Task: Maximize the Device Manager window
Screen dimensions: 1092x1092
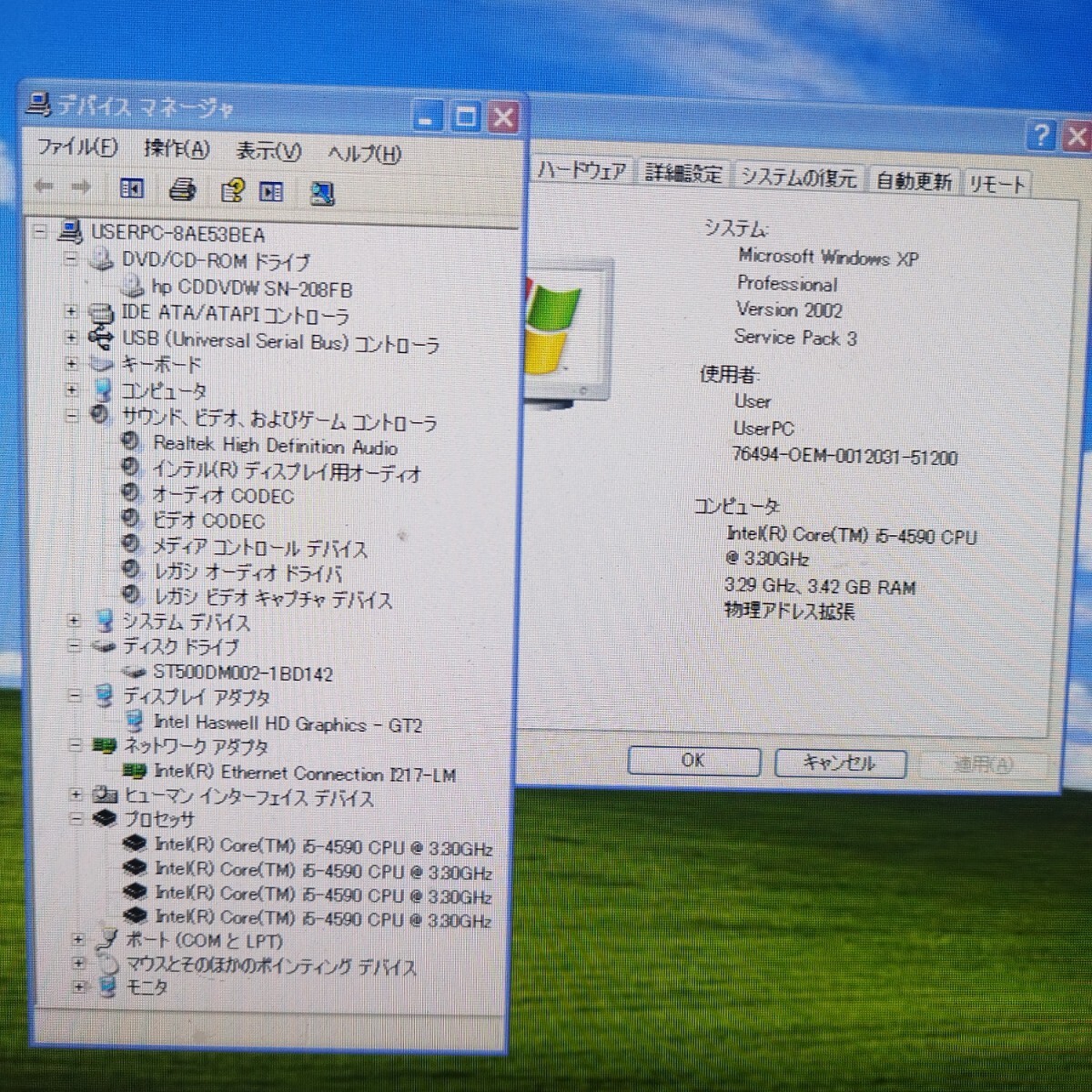Action: point(465,116)
